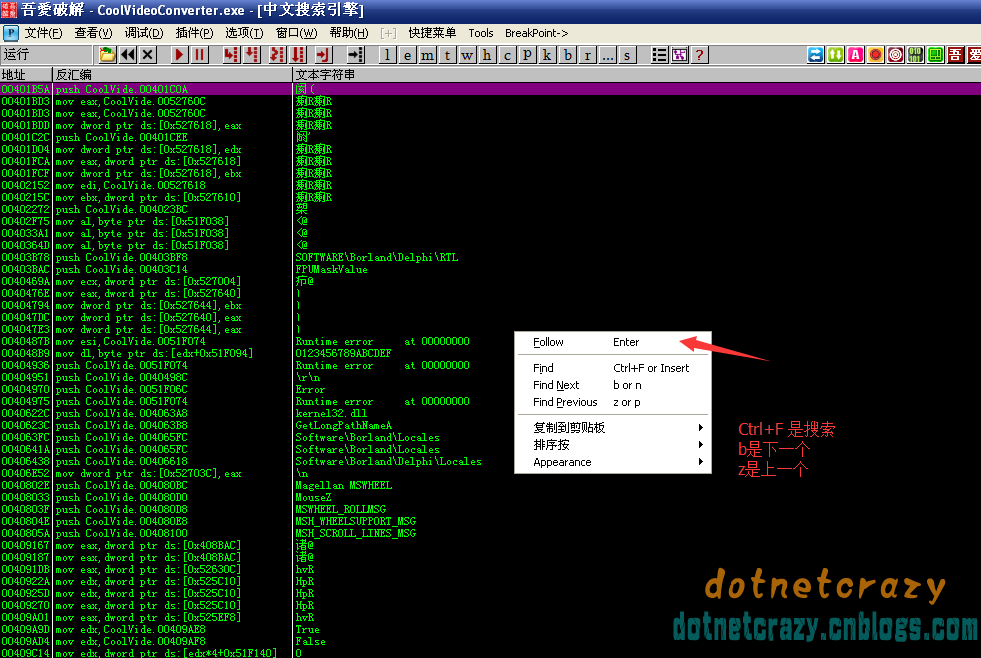The image size is (981, 658).
Task: Click the red Run play icon
Action: coord(180,55)
